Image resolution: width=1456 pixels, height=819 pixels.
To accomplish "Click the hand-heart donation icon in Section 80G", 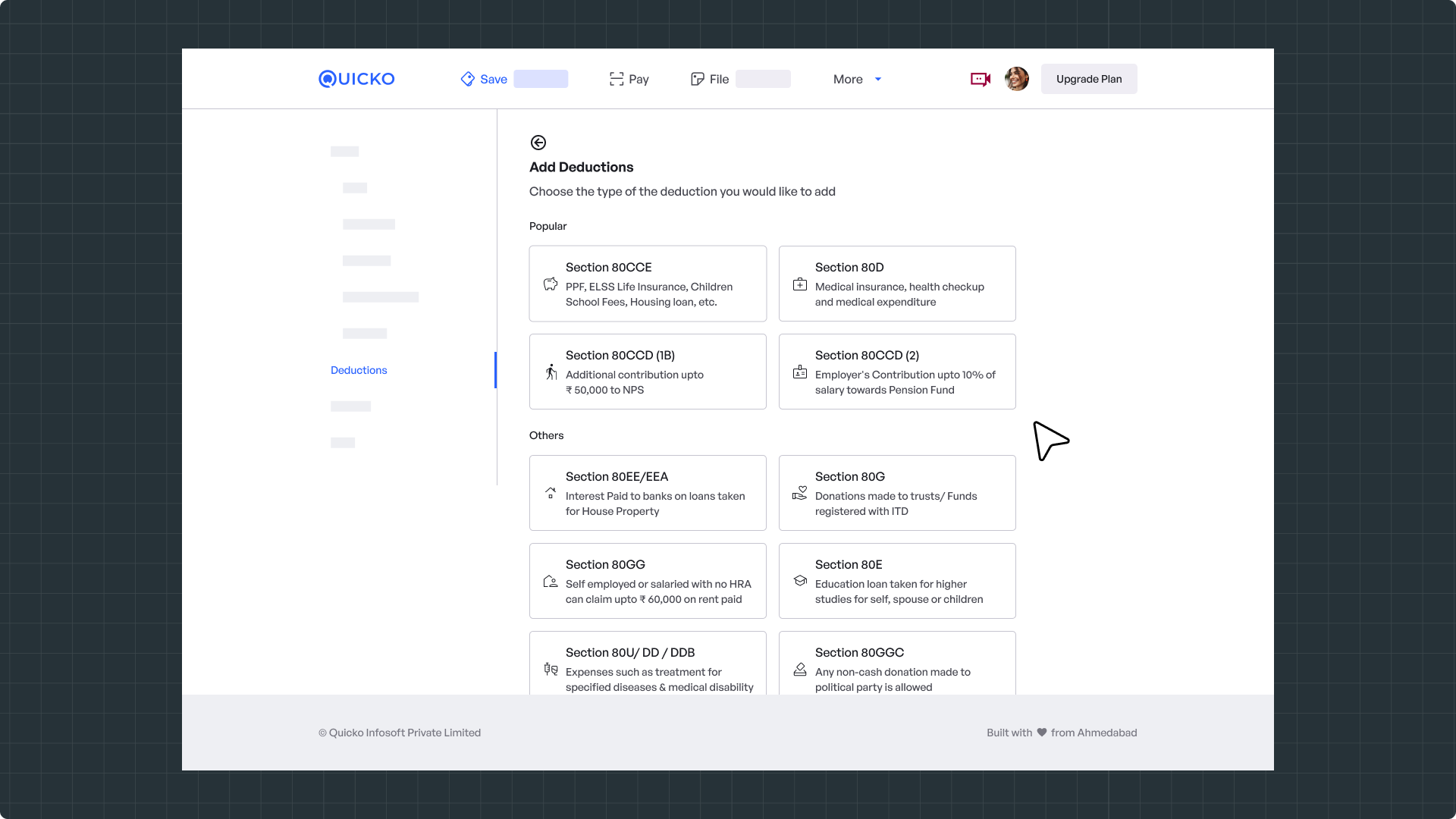I will click(x=800, y=493).
